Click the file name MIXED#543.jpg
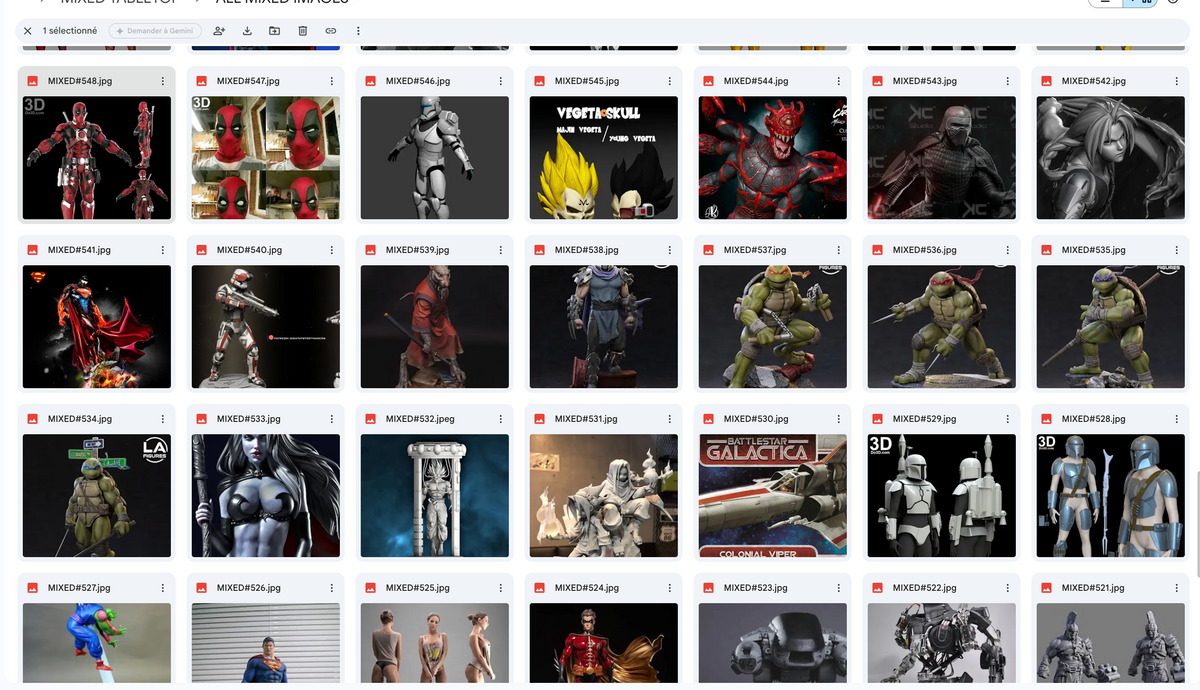1200x690 pixels. (x=925, y=81)
